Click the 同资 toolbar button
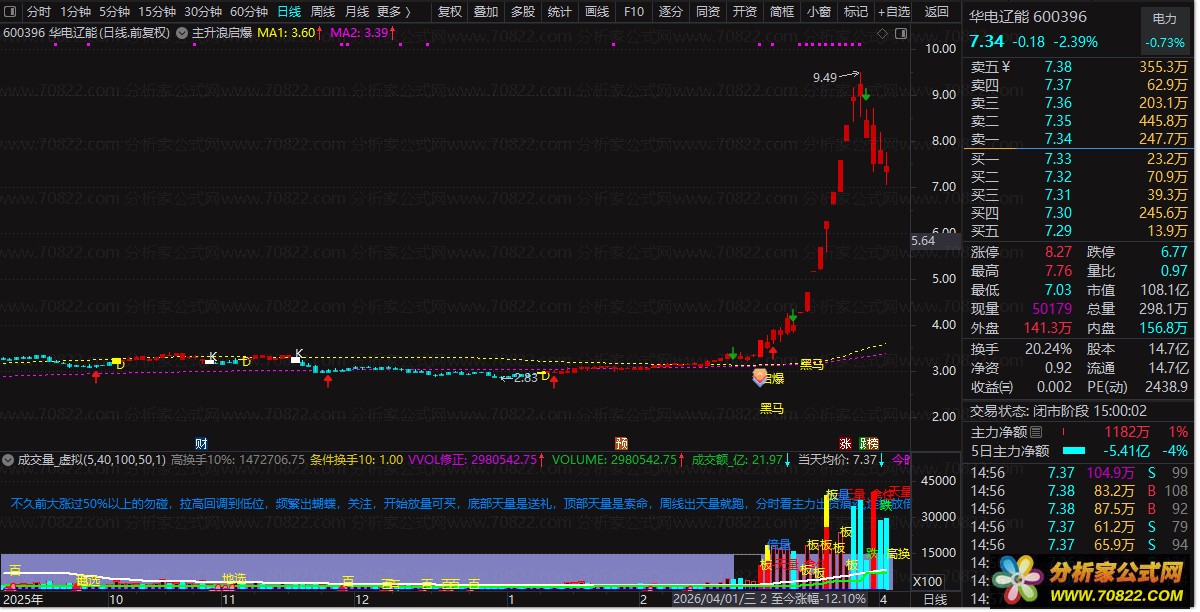This screenshot has height=612, width=1200. [708, 12]
